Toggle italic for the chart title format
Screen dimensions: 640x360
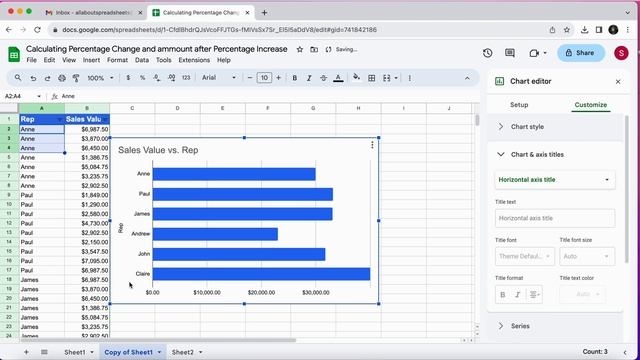click(518, 295)
